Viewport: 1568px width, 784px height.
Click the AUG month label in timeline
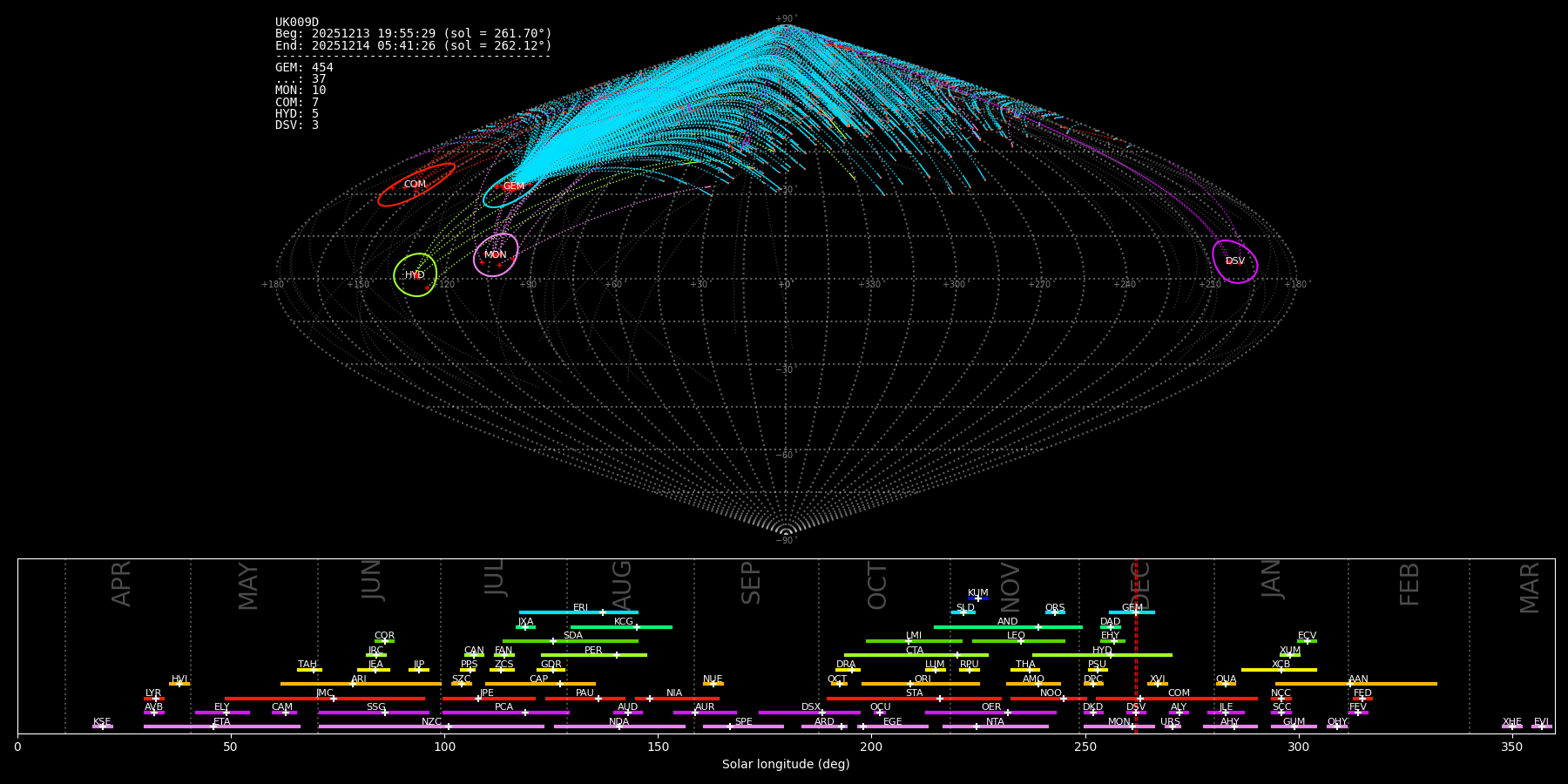click(x=622, y=585)
